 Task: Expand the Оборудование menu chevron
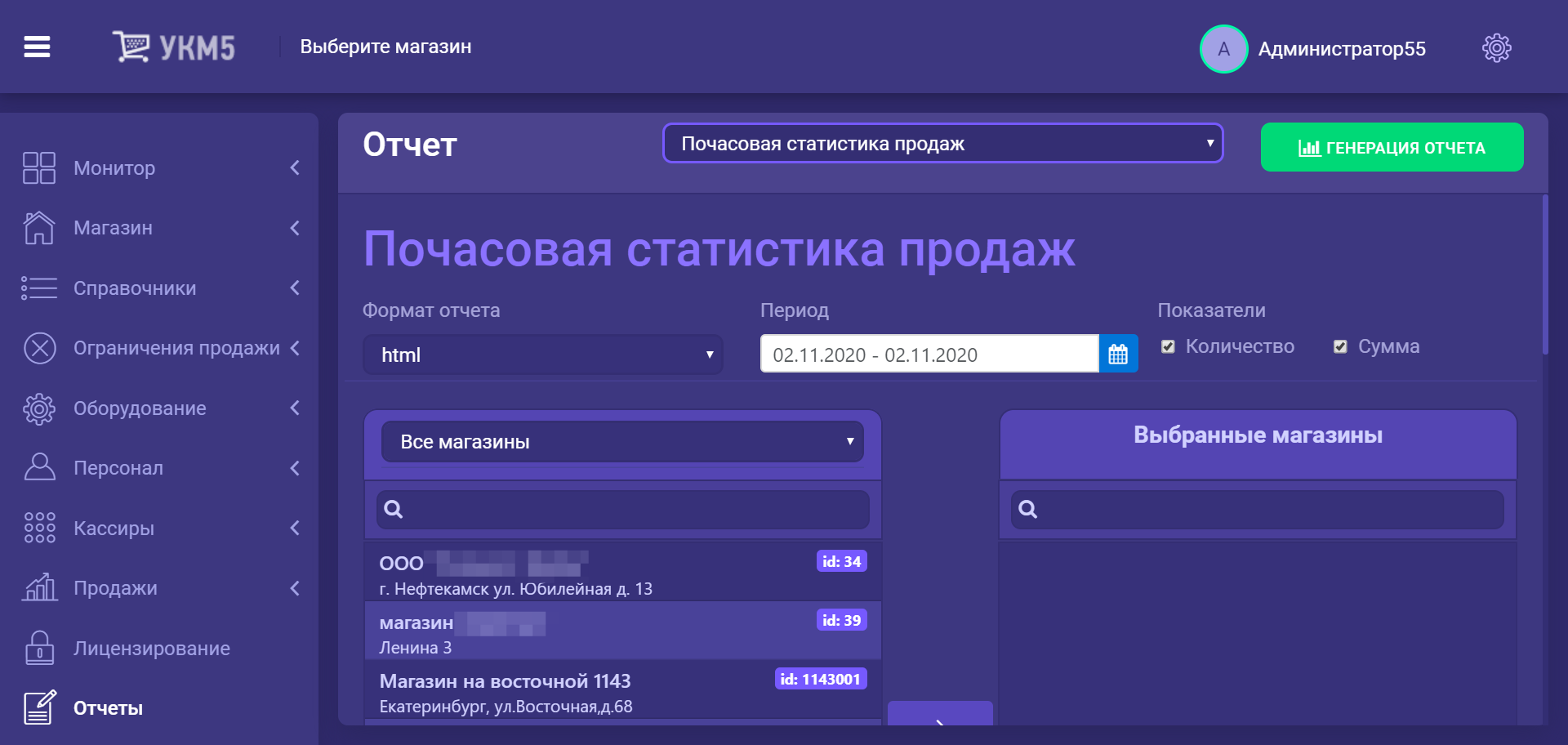tap(295, 408)
